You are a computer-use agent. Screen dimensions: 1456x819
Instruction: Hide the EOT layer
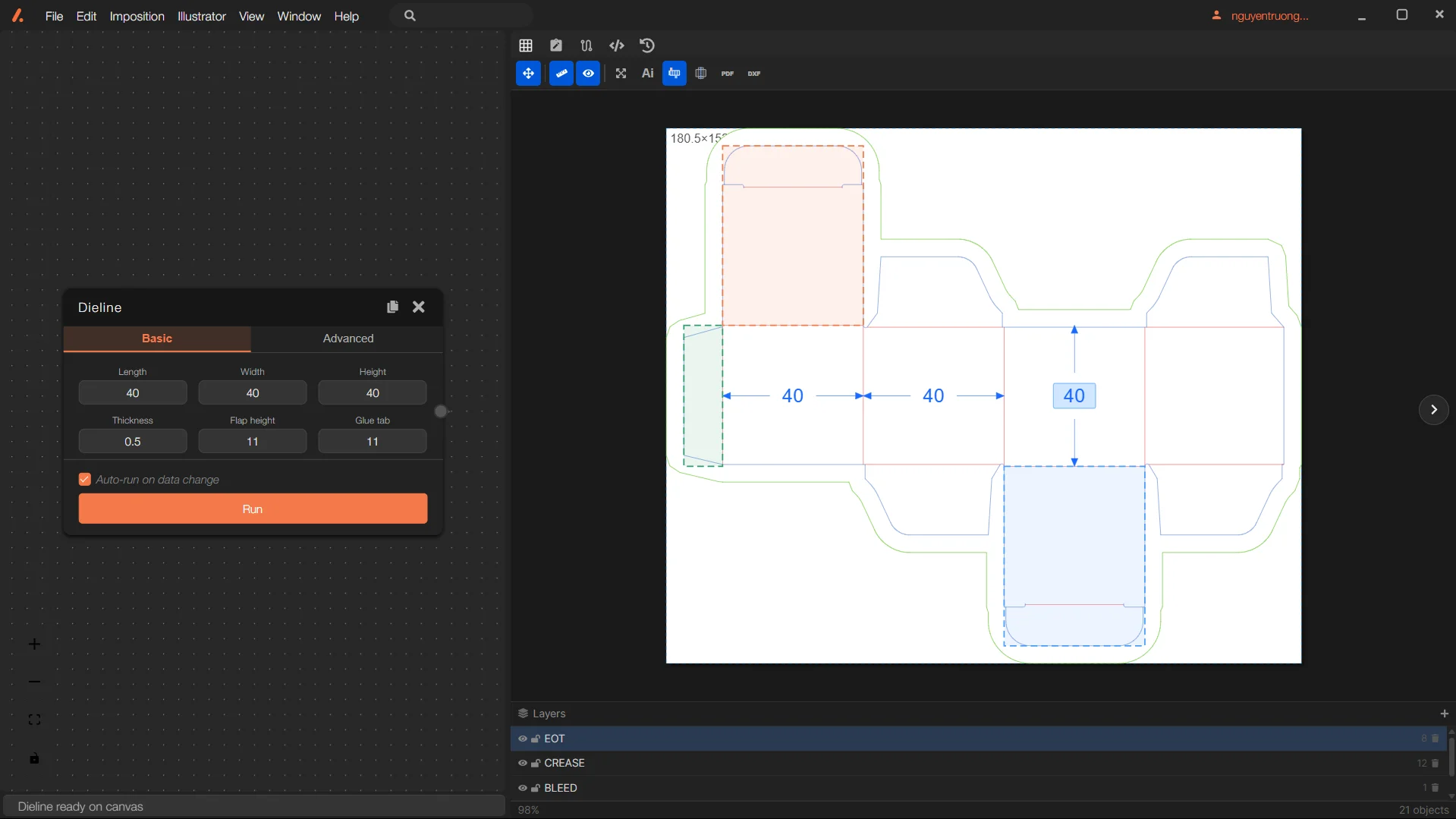tap(523, 739)
